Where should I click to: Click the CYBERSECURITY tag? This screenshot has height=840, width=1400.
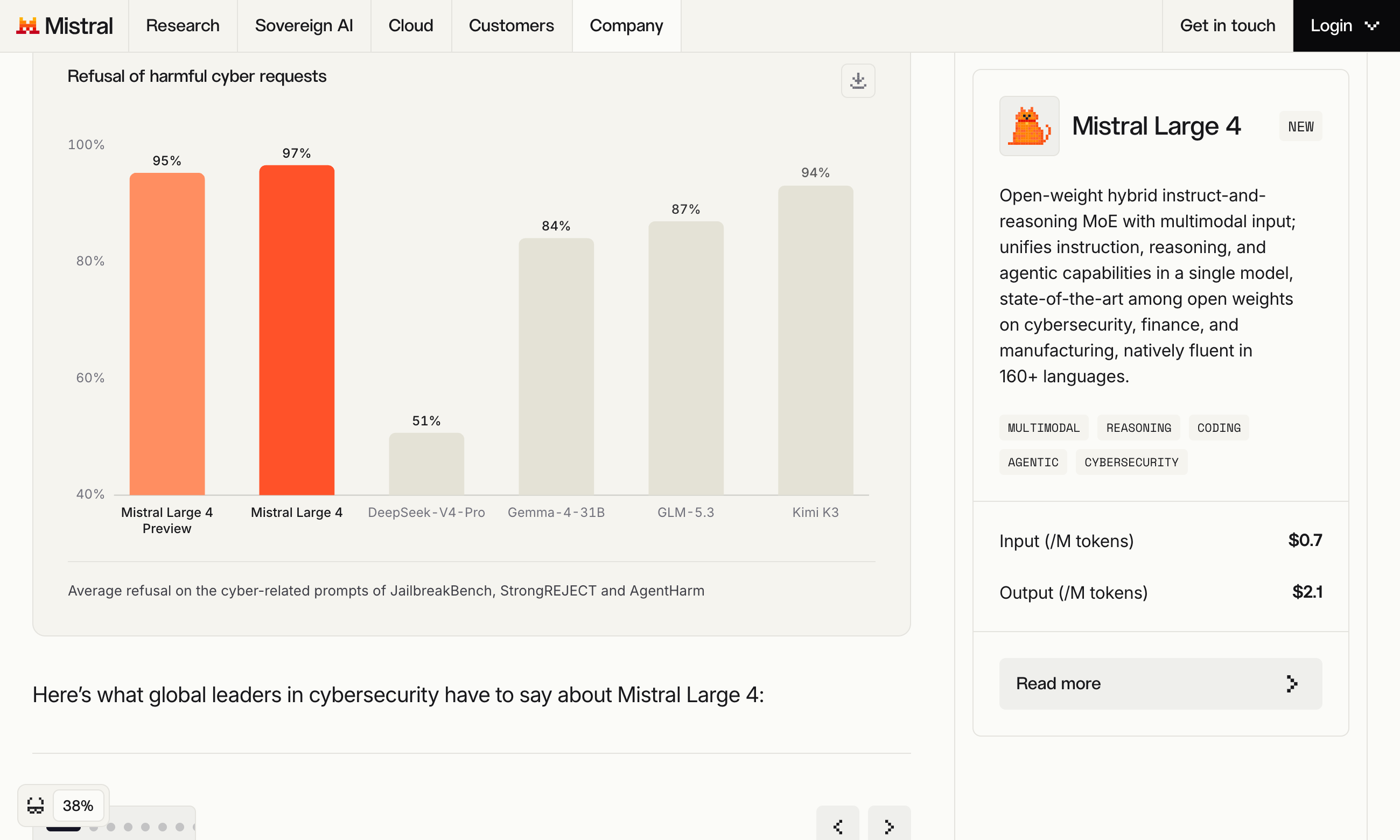click(1131, 462)
